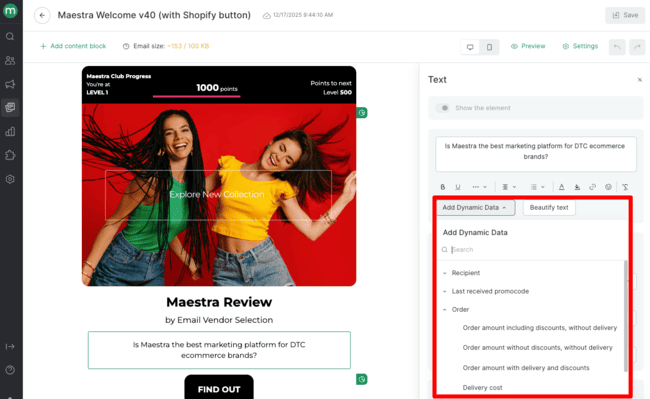
Task: Clear text formatting
Action: click(x=625, y=187)
